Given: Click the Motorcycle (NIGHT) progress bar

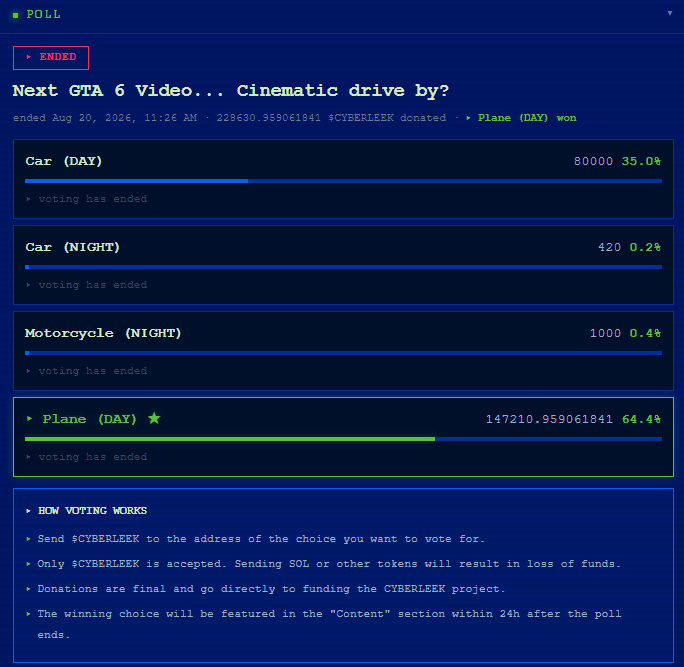Looking at the screenshot, I should click(x=343, y=352).
